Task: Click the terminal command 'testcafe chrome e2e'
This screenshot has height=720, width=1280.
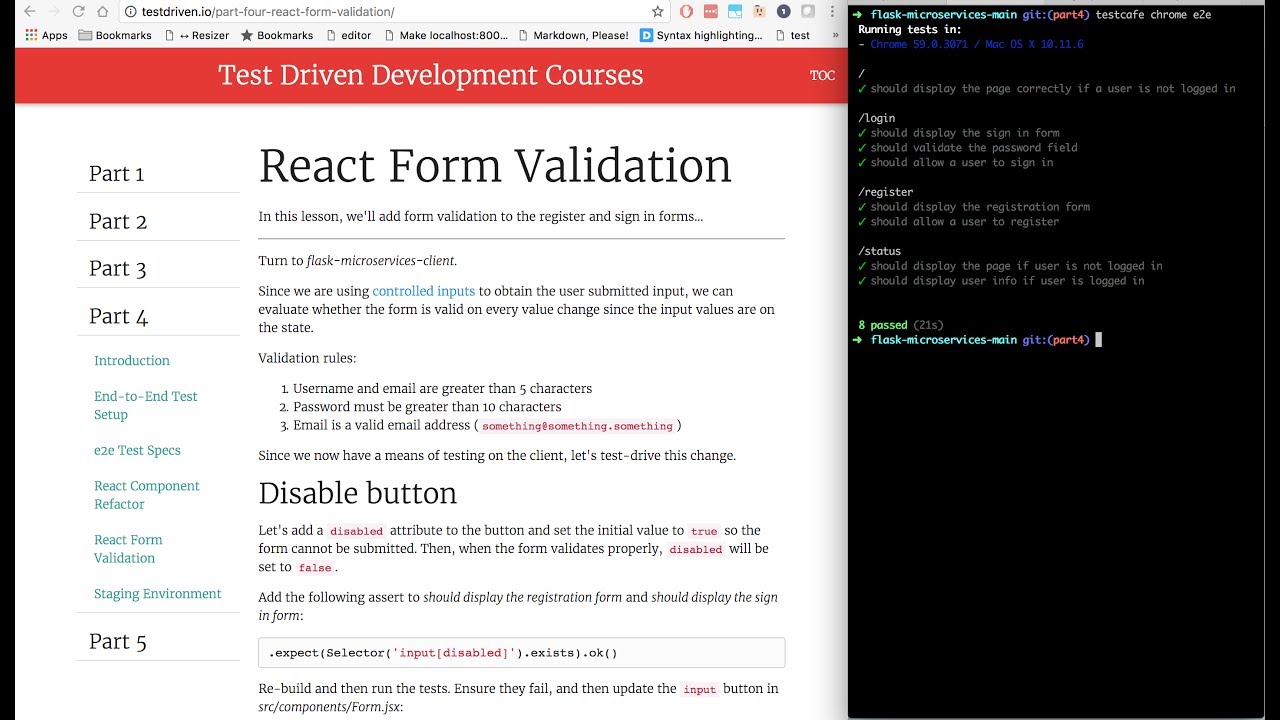Action: tap(1153, 15)
